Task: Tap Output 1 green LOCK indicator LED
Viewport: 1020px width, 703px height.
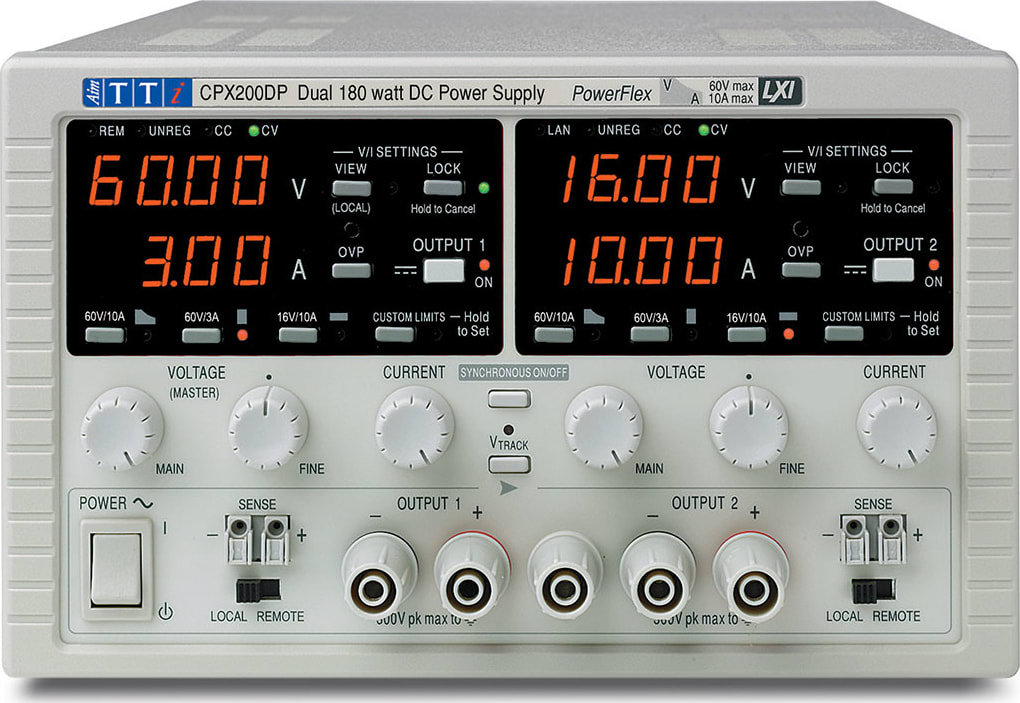Action: [483, 188]
